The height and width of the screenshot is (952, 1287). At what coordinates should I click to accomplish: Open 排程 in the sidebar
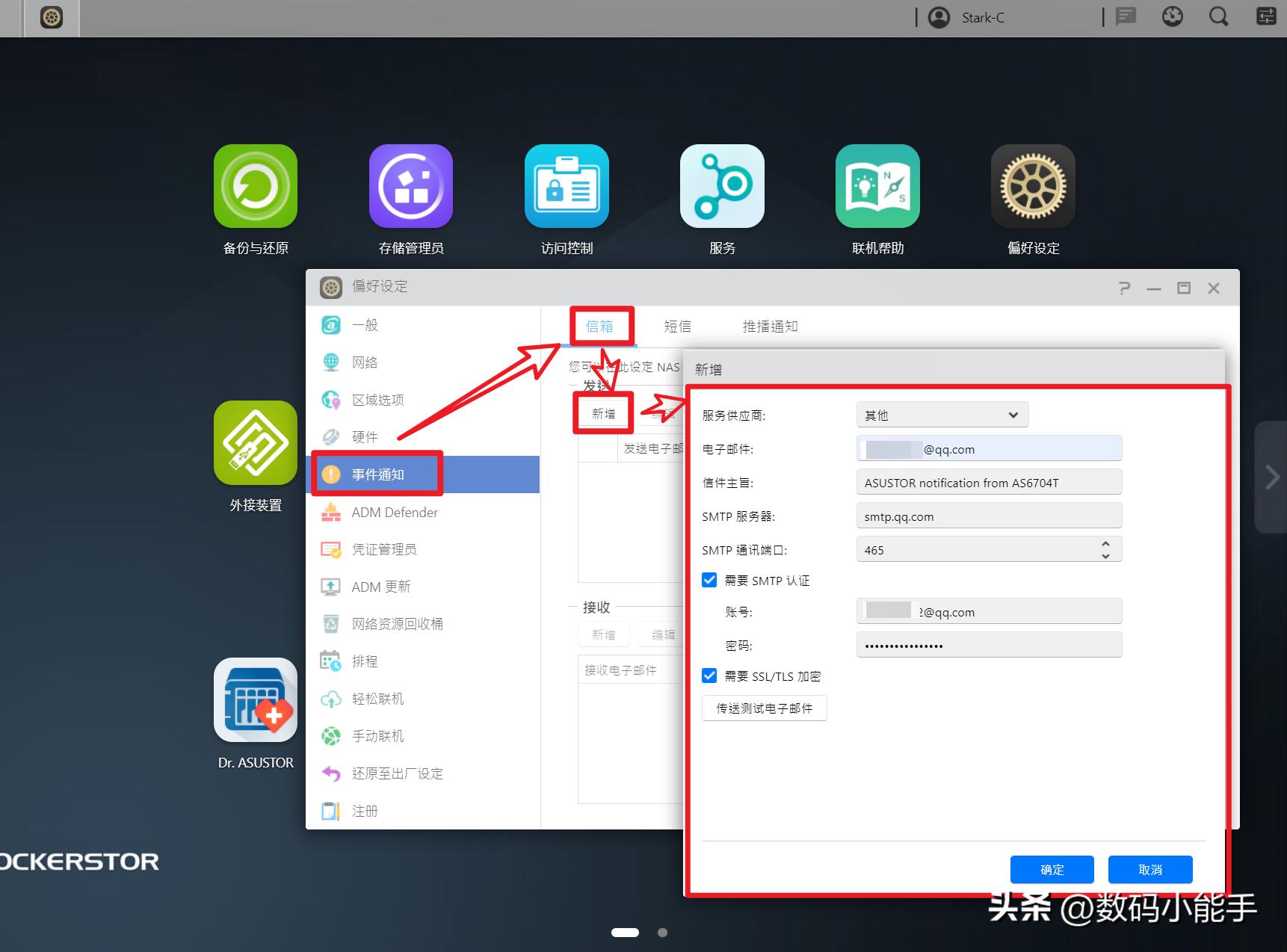point(423,661)
